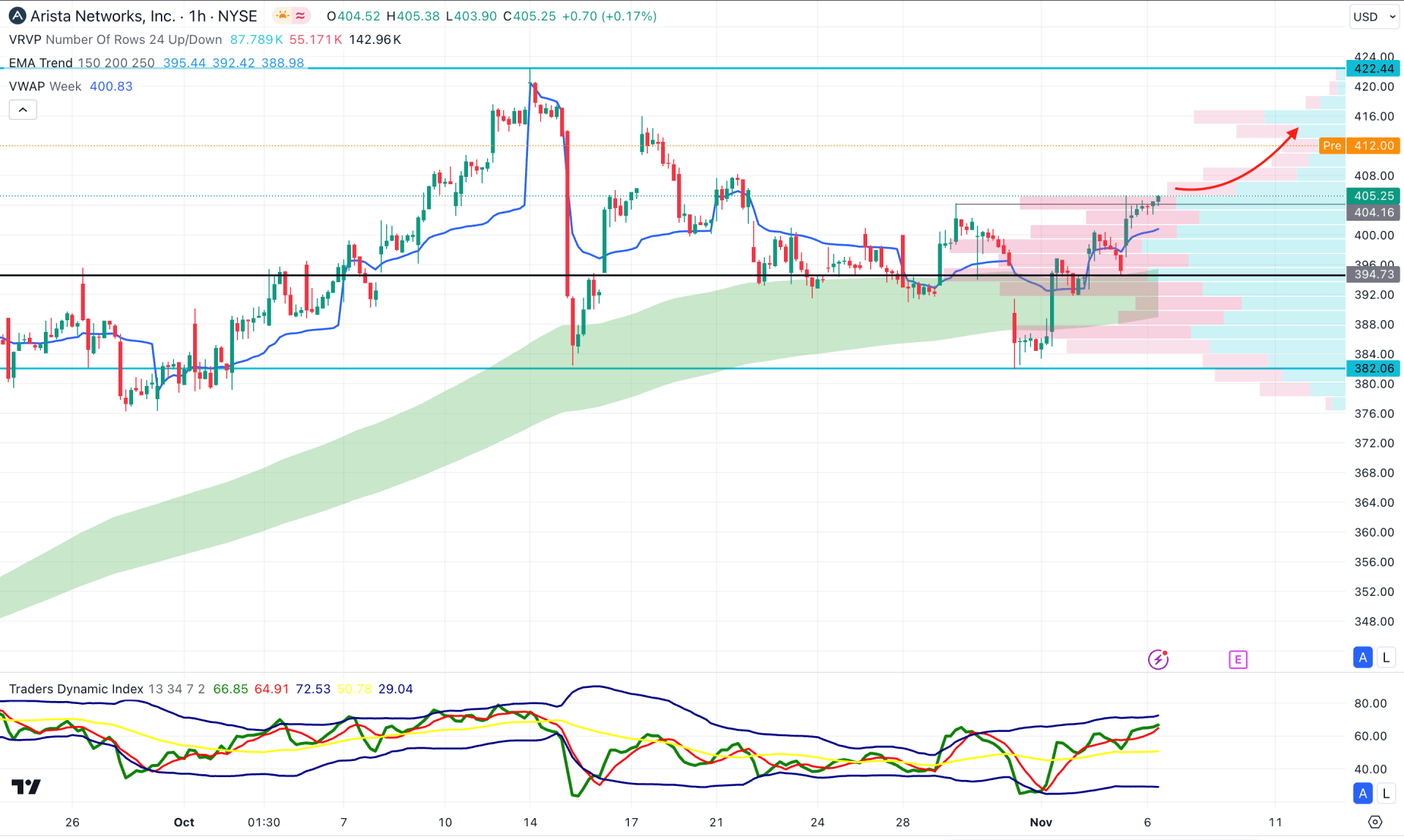Click the TDI value 66.85
The width and height of the screenshot is (1404, 840).
click(x=230, y=689)
